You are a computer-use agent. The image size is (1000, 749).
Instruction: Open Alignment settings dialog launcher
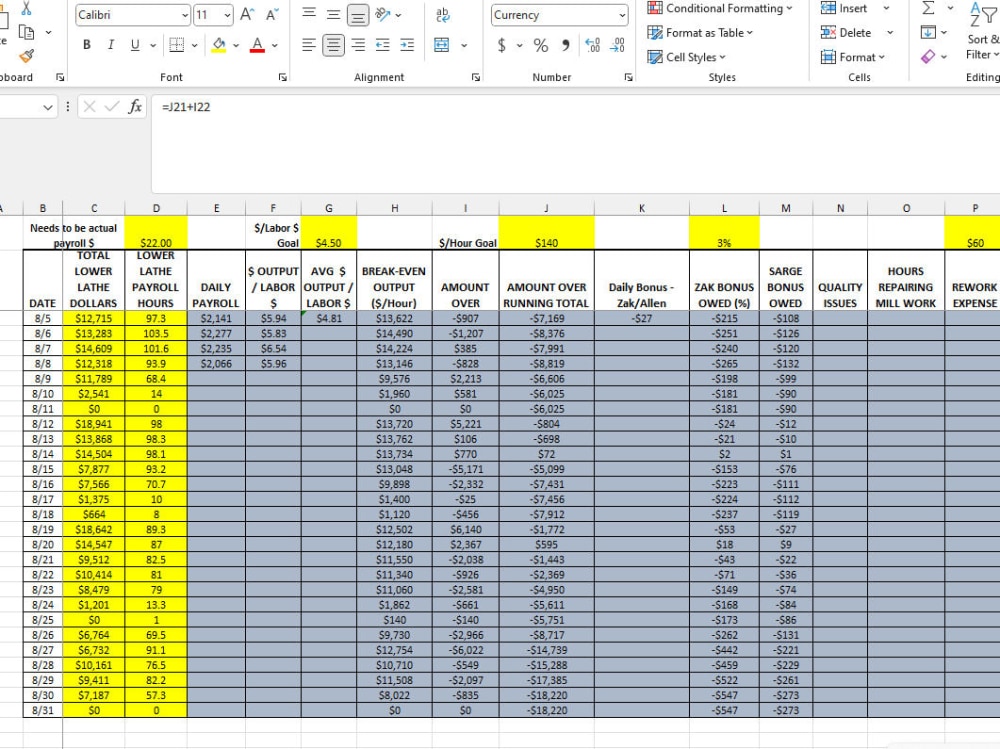(x=476, y=77)
